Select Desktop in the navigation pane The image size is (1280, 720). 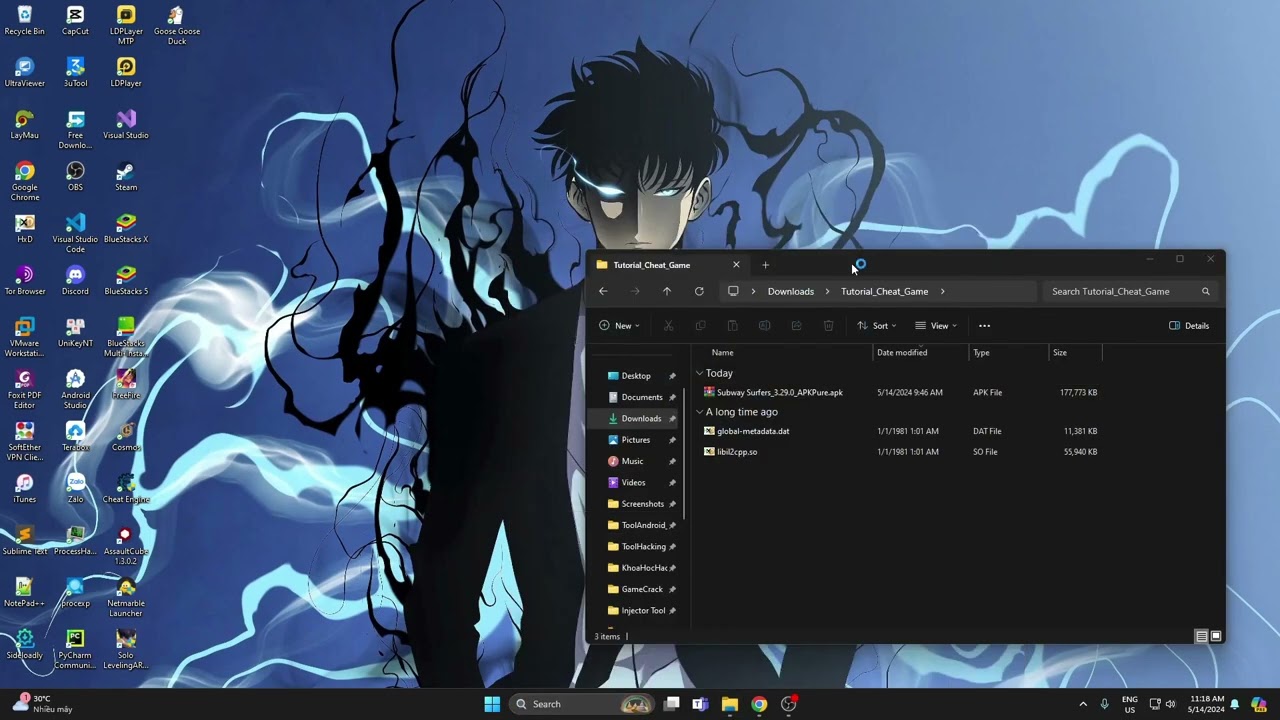point(636,376)
